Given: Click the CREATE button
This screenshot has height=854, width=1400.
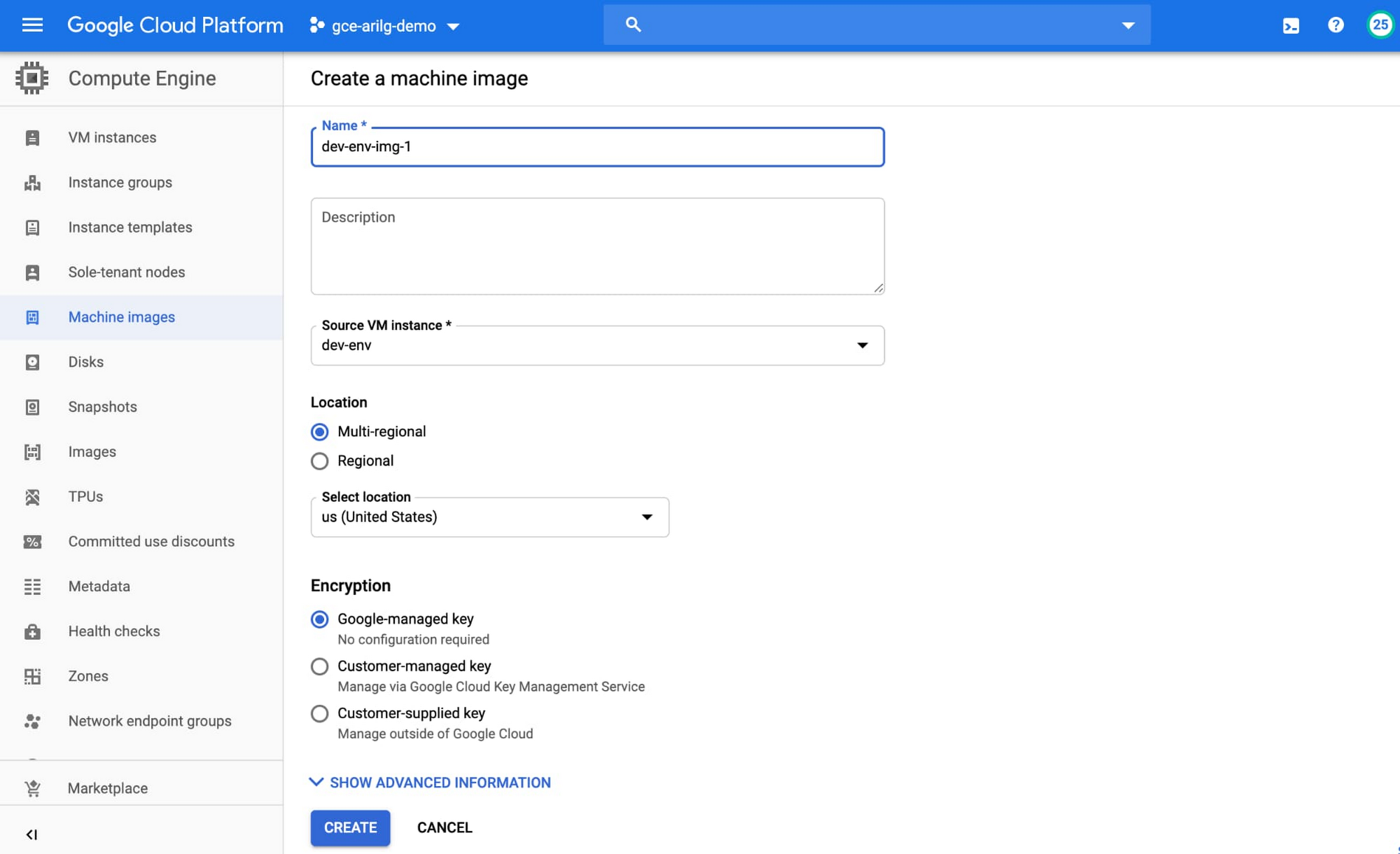Looking at the screenshot, I should [x=350, y=827].
